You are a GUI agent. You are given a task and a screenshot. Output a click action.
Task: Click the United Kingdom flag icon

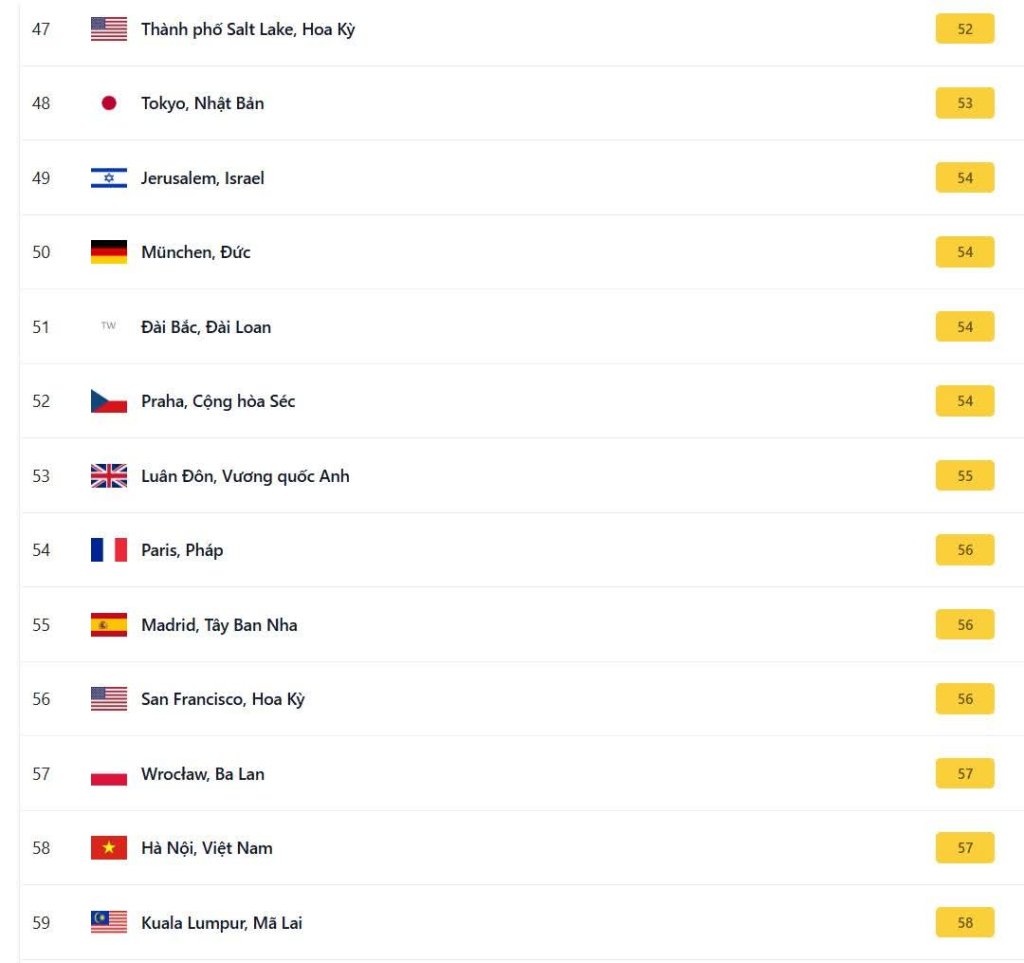tap(109, 476)
